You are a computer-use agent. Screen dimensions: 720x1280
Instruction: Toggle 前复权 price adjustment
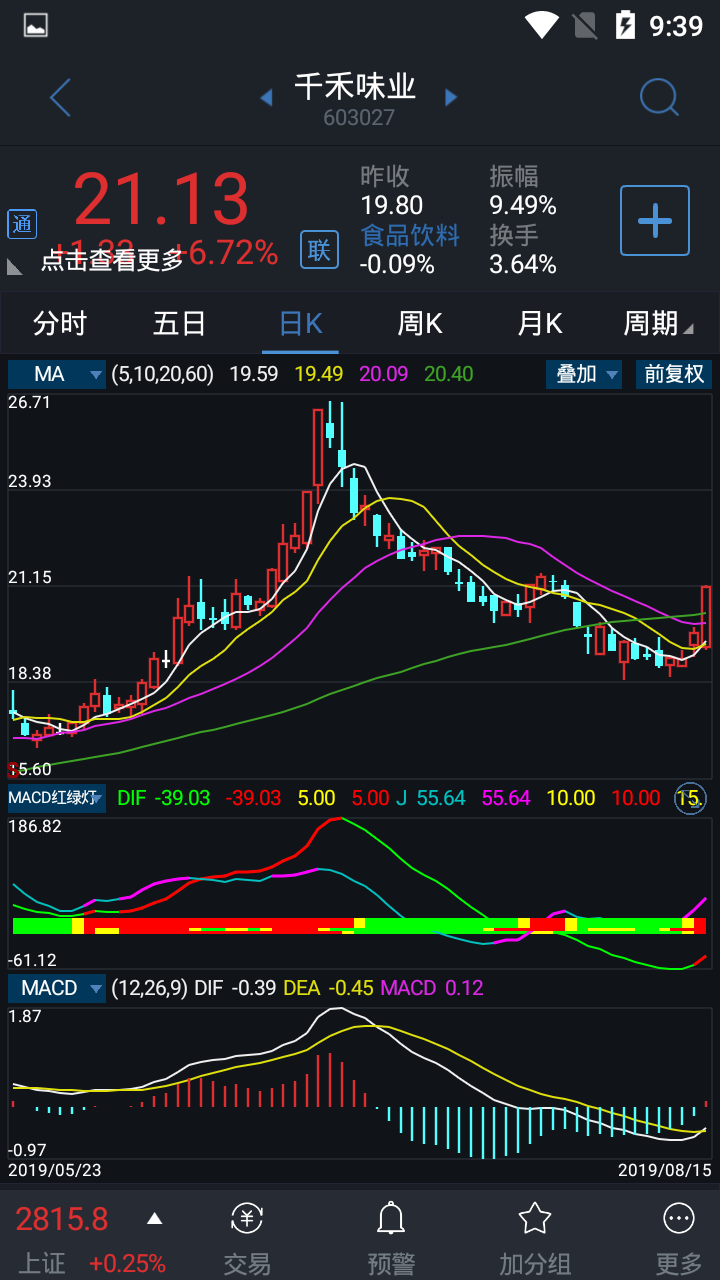[674, 374]
